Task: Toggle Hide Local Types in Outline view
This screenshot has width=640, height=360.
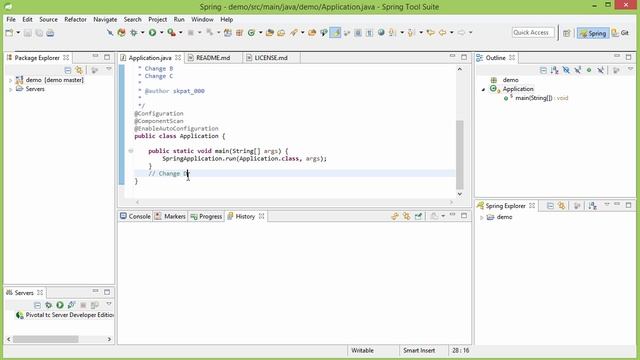Action: pyautogui.click(x=600, y=70)
